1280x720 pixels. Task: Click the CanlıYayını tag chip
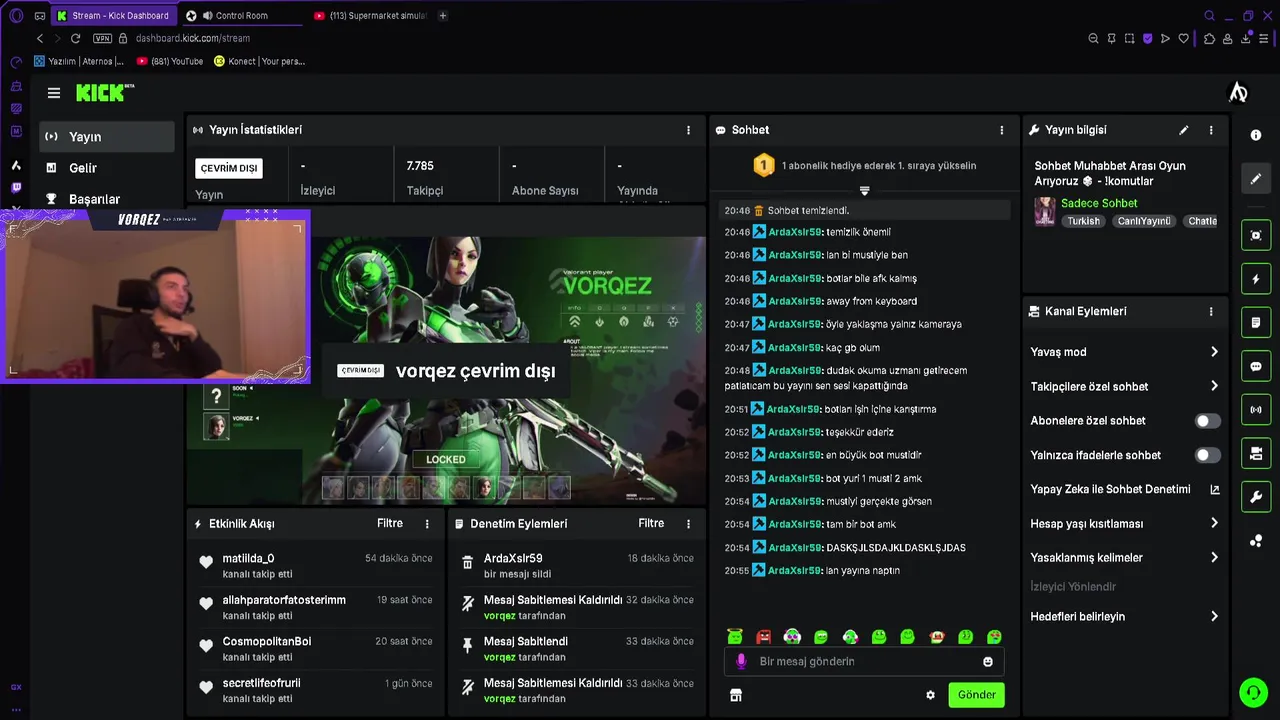coord(1144,221)
